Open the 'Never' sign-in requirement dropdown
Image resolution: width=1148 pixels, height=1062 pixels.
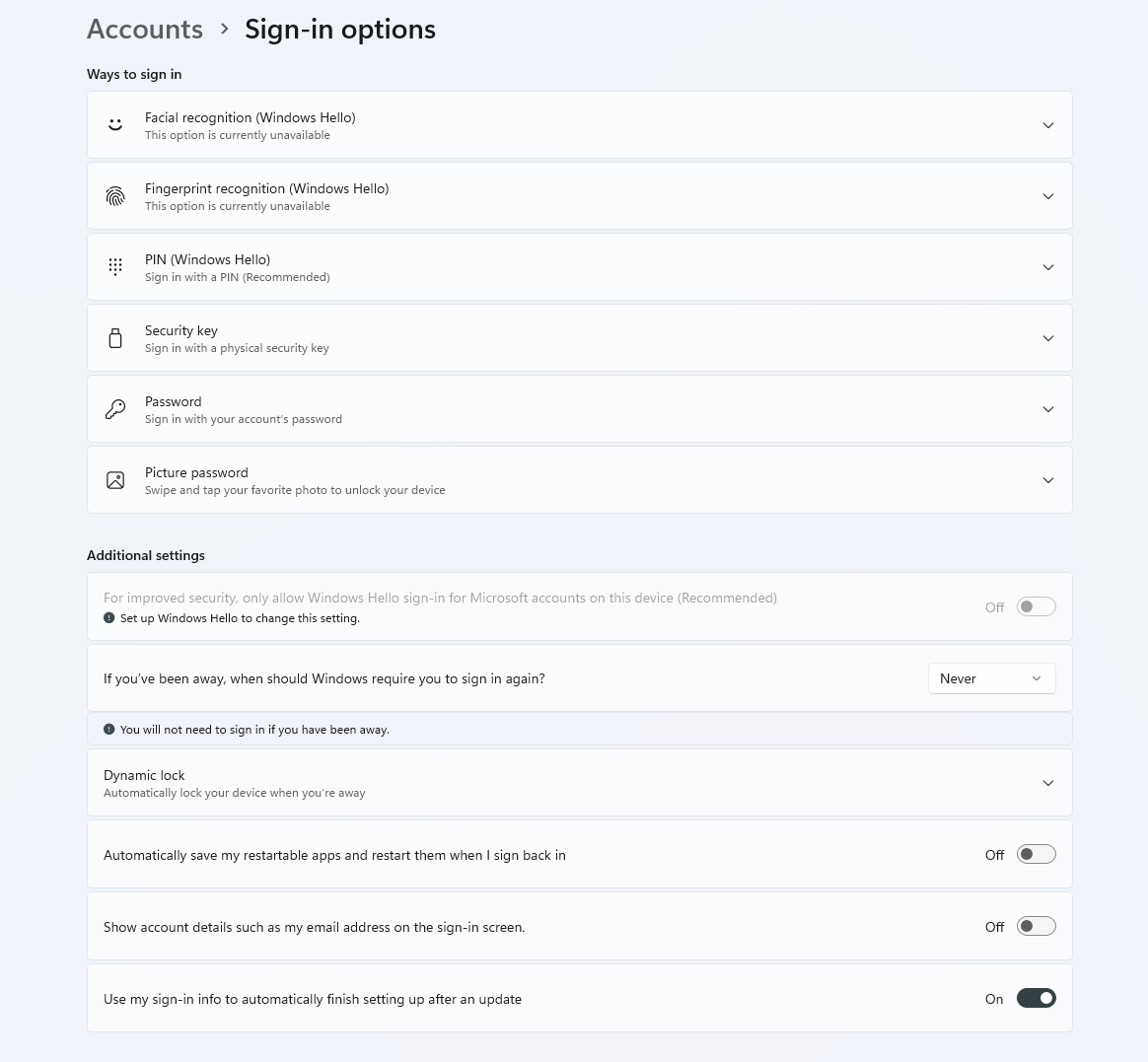[x=991, y=678]
